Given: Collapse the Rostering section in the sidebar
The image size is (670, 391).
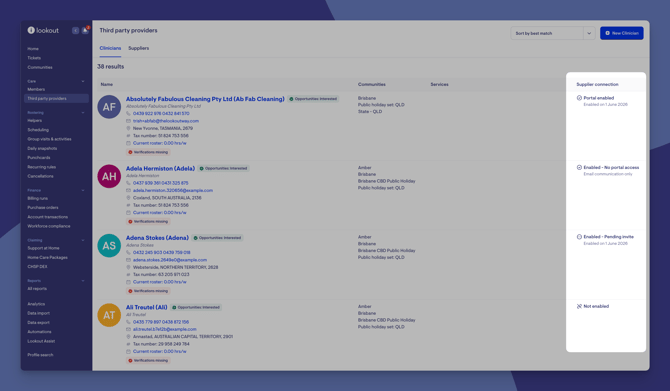Looking at the screenshot, I should (83, 113).
